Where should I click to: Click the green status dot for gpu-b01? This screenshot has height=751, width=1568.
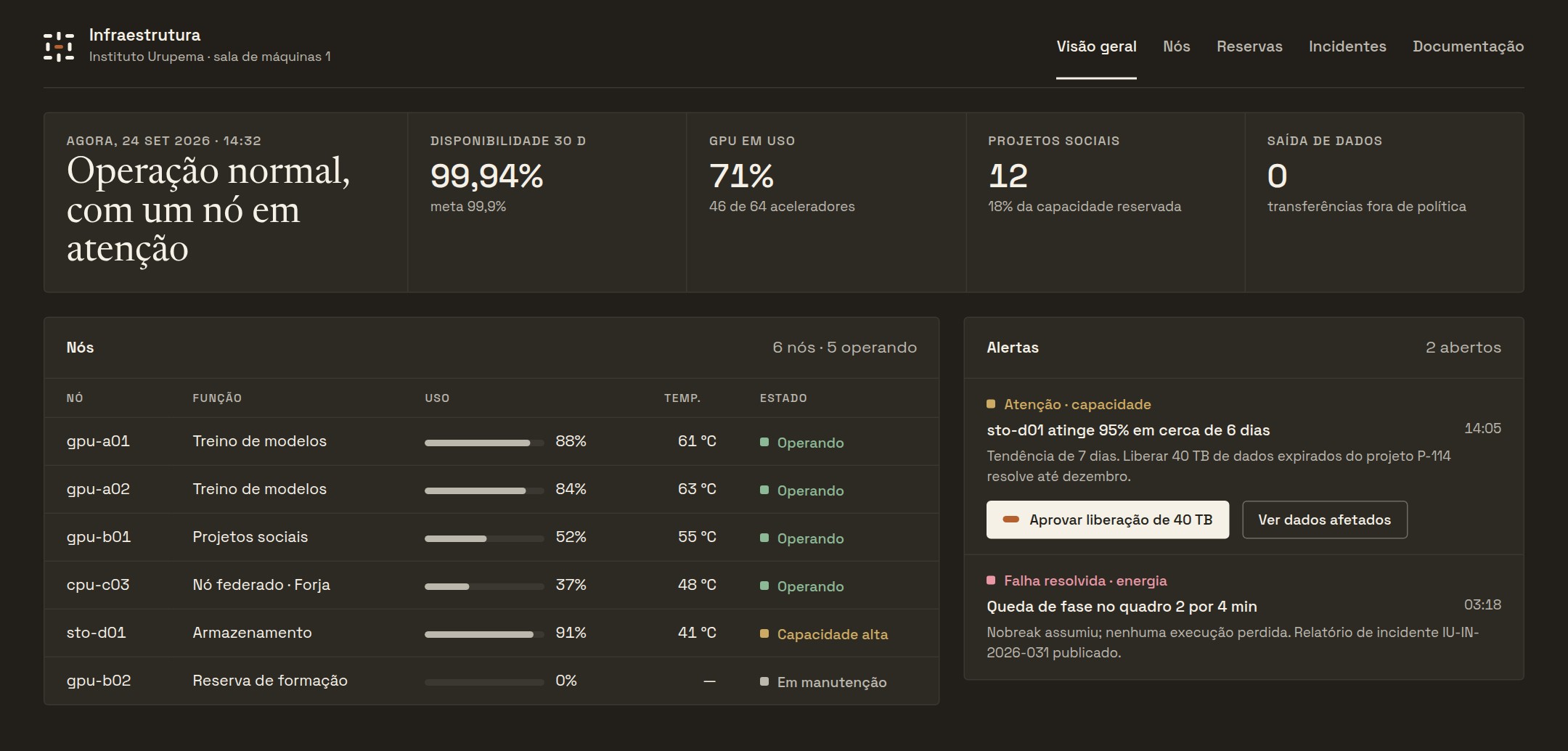[764, 538]
